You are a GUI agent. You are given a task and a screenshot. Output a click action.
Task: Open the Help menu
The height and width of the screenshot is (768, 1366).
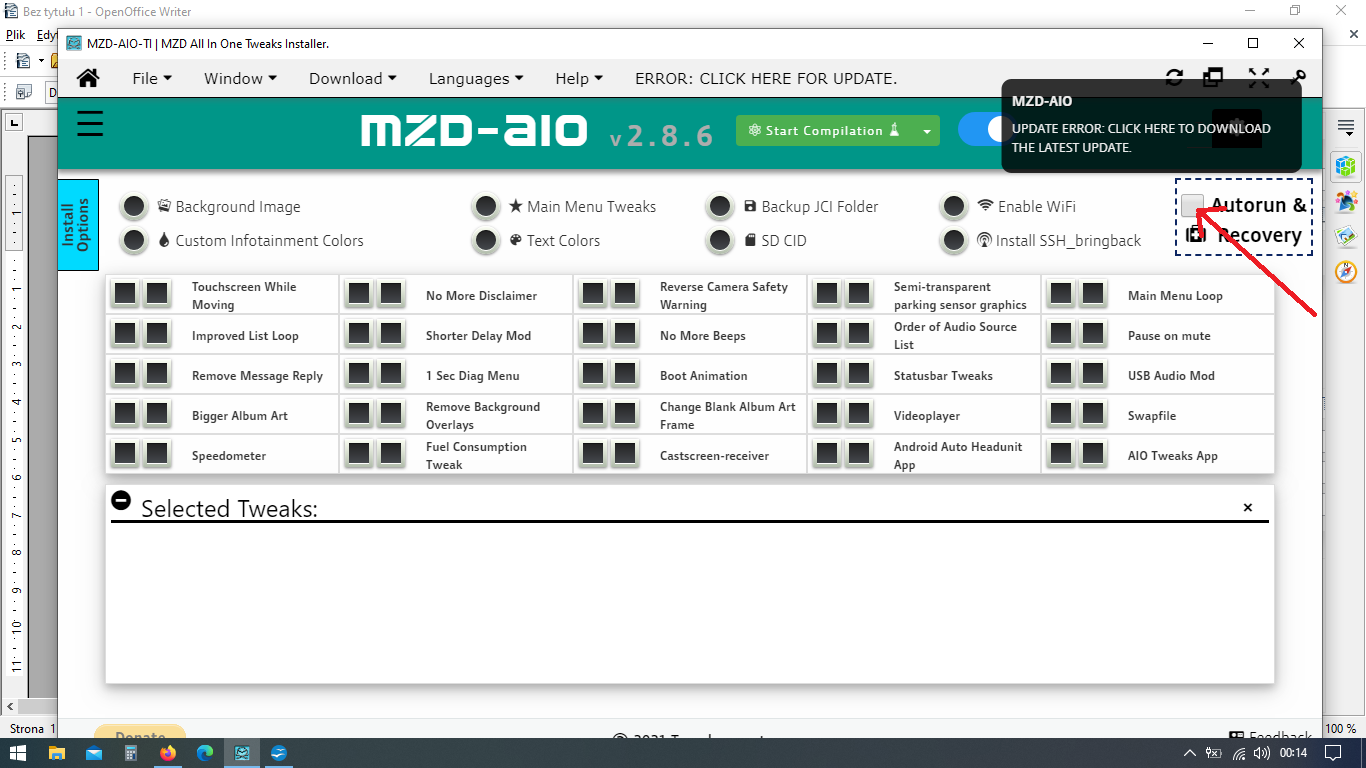(579, 78)
